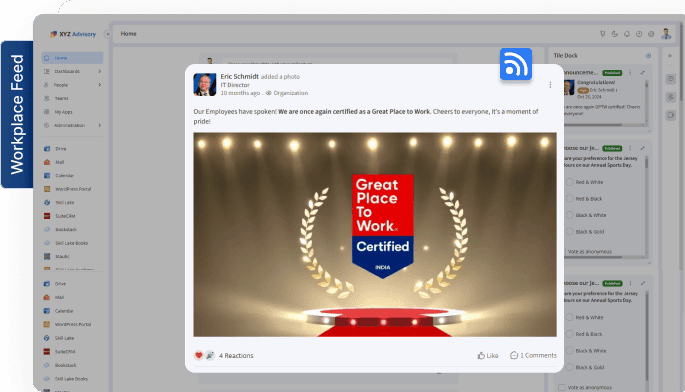This screenshot has height=392, width=685.
Task: Select Black & Gold in the first poll tile
Action: (570, 232)
